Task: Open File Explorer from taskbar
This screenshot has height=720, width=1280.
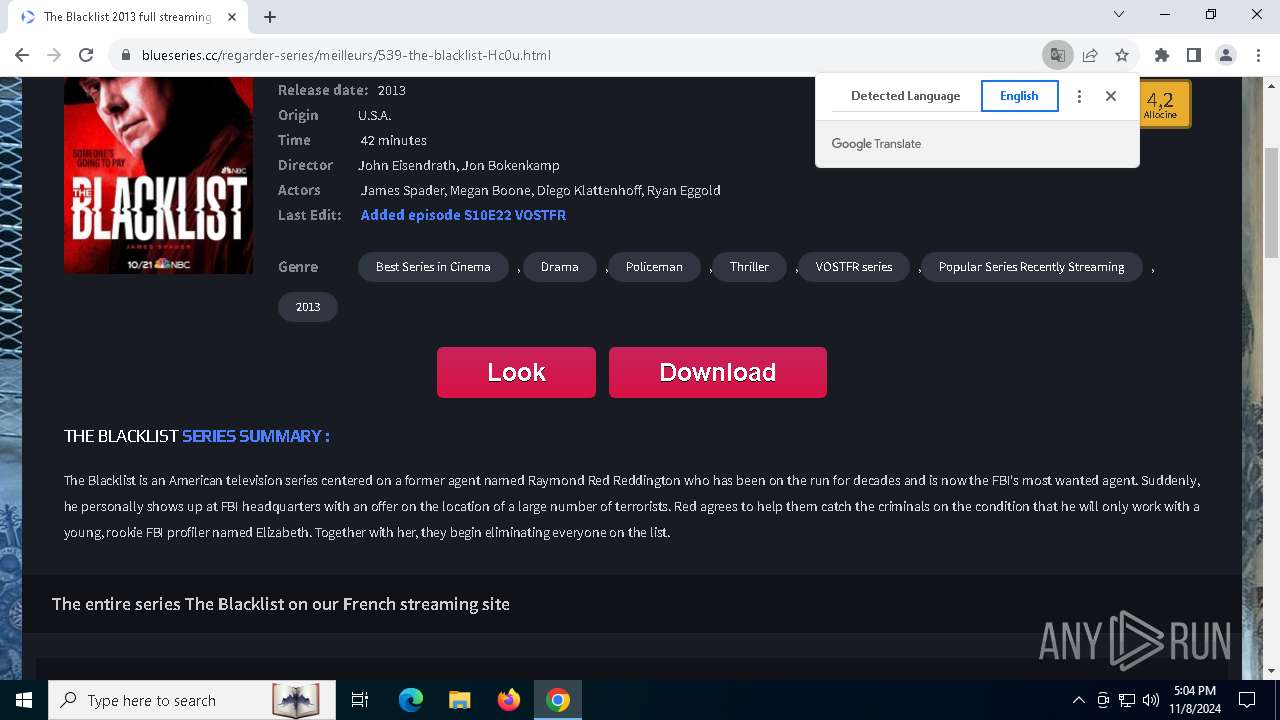Action: [460, 700]
